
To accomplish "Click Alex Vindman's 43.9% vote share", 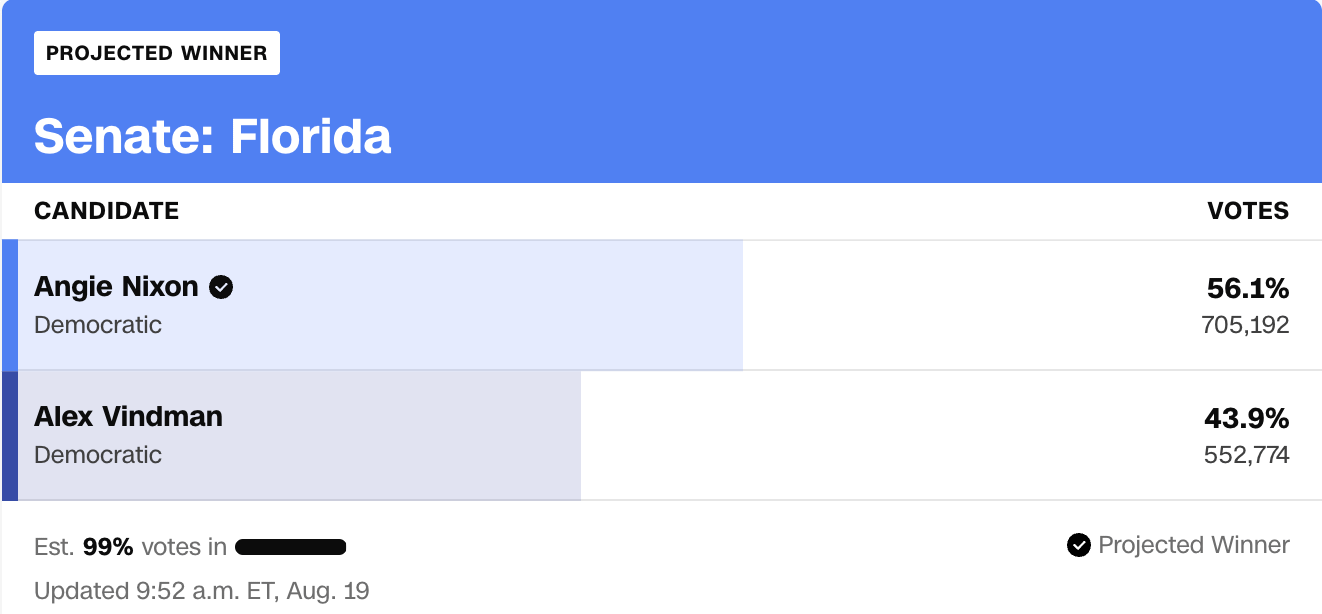I will click(x=1247, y=418).
